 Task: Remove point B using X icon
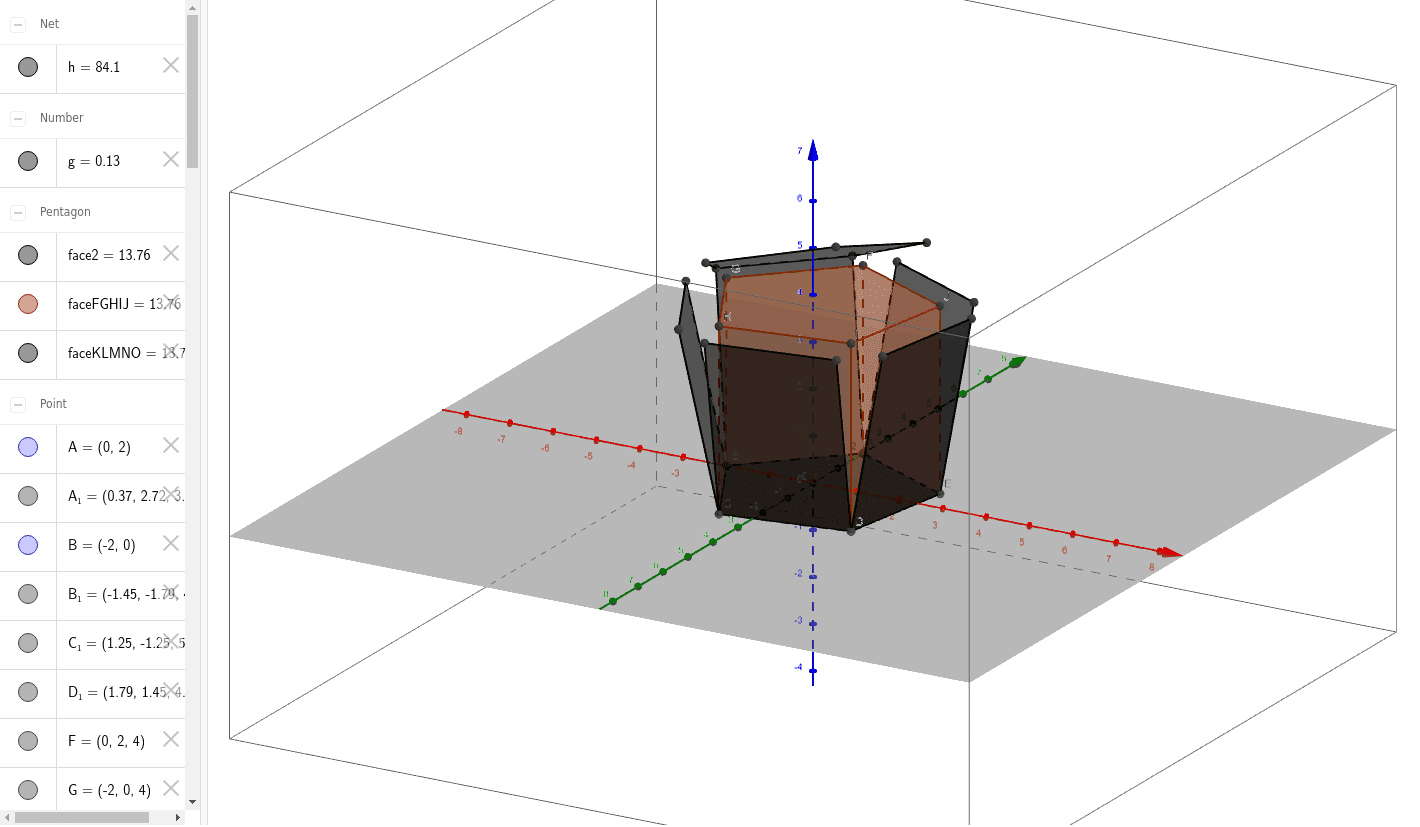pyautogui.click(x=170, y=544)
